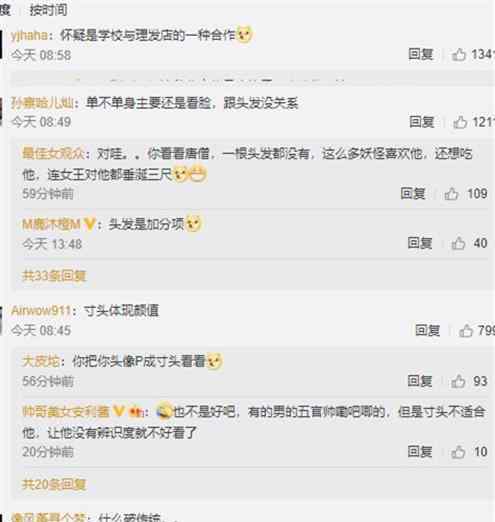Reply to the comment from 56分钟前
The width and height of the screenshot is (495, 522).
pyautogui.click(x=420, y=381)
